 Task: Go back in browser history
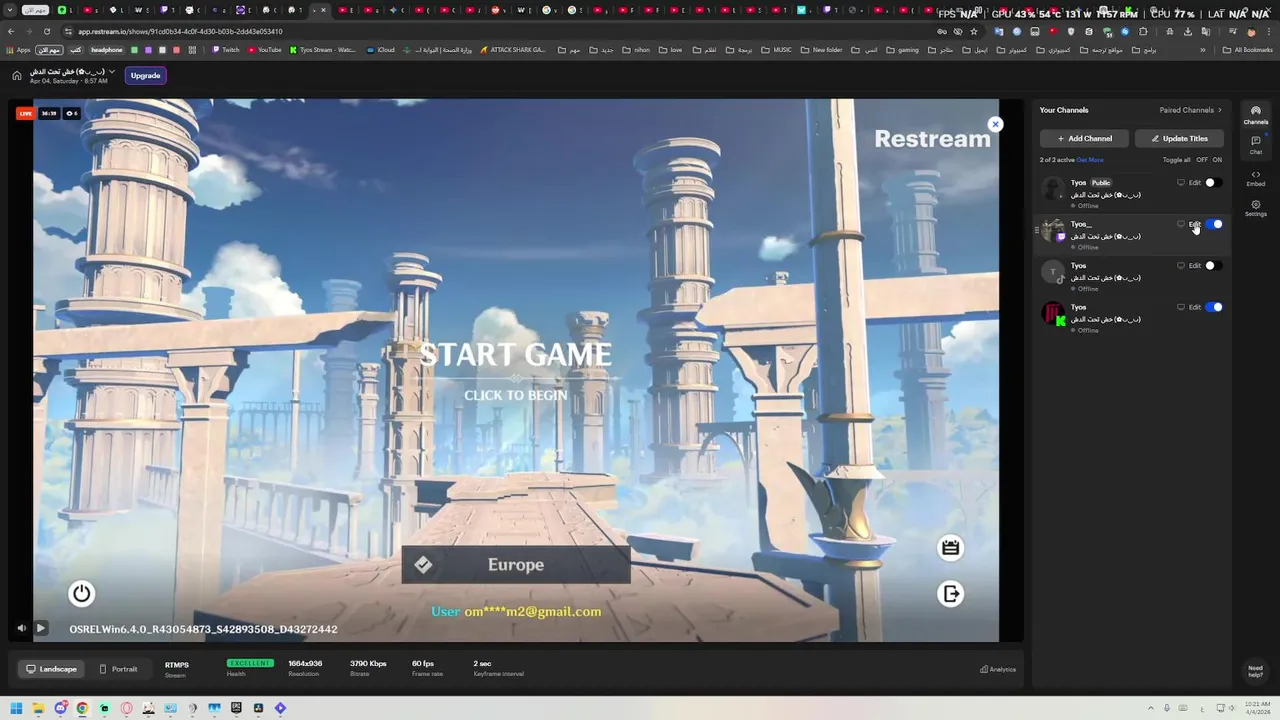(x=11, y=31)
